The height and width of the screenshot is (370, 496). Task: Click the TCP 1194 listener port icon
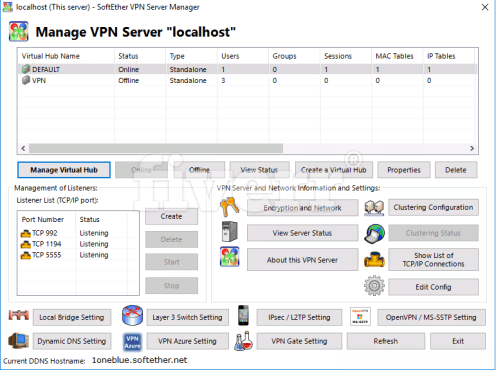pos(26,244)
